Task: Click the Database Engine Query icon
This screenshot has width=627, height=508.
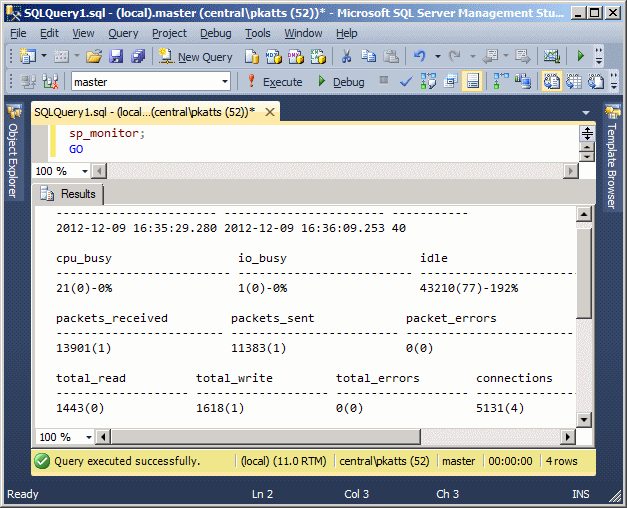Action: click(x=252, y=56)
